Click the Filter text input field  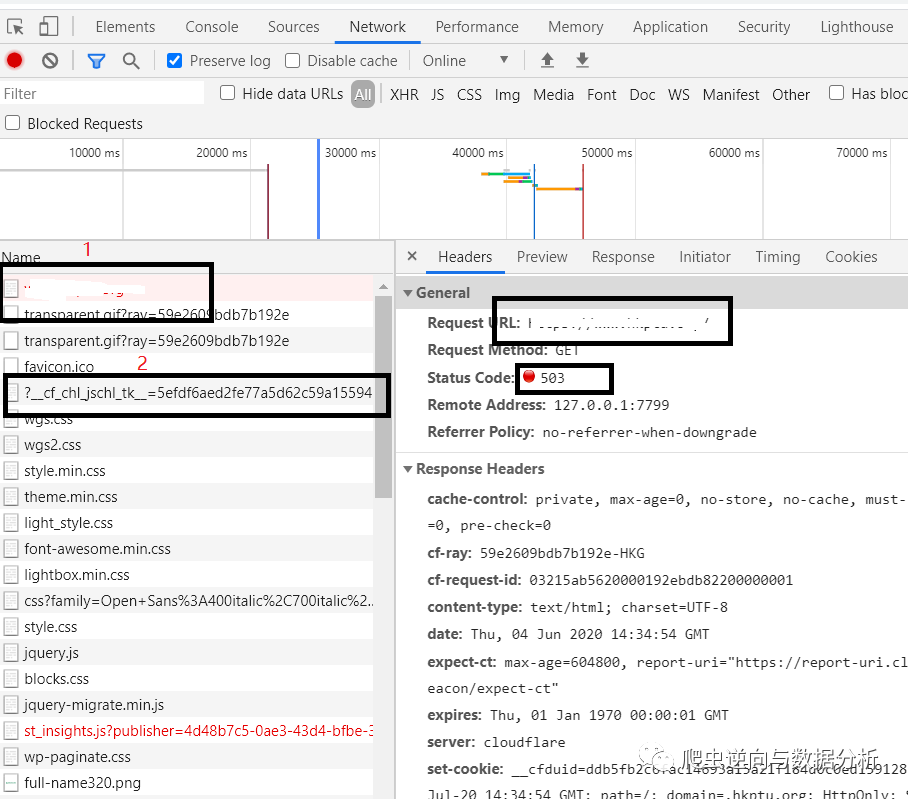click(102, 94)
